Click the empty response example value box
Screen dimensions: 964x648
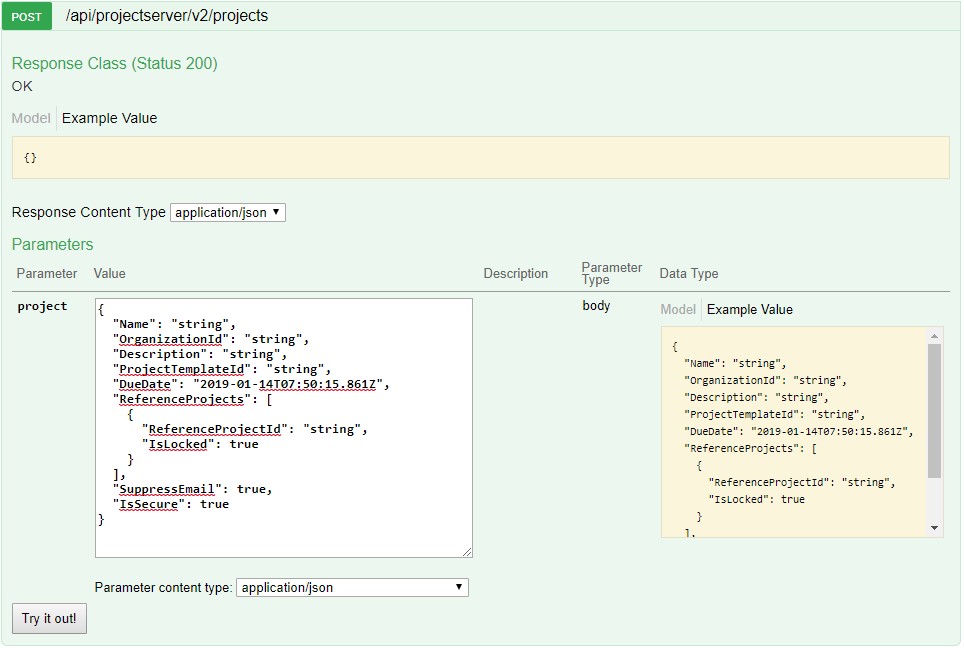480,157
